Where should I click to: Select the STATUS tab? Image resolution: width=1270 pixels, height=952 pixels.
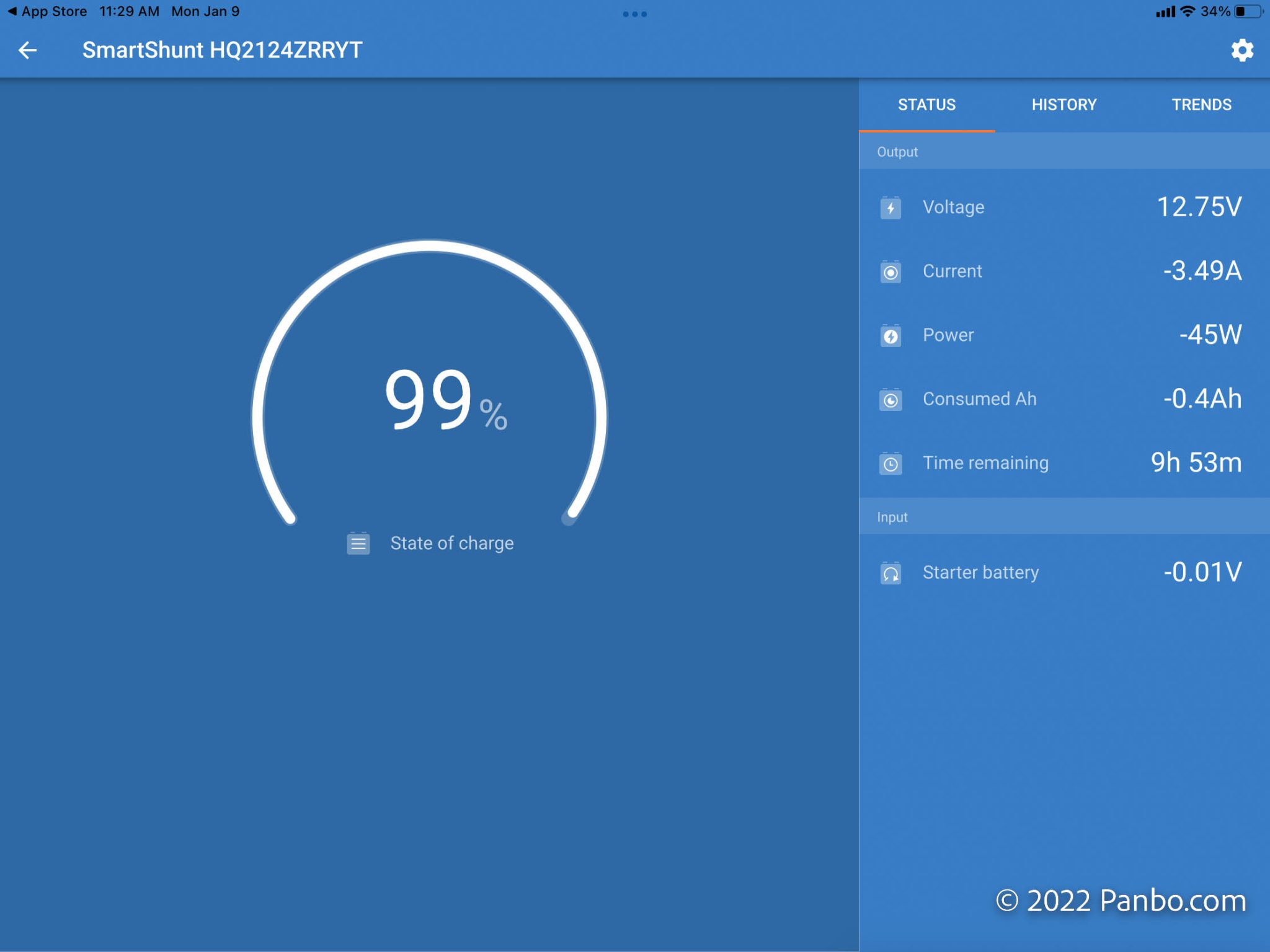coord(926,105)
